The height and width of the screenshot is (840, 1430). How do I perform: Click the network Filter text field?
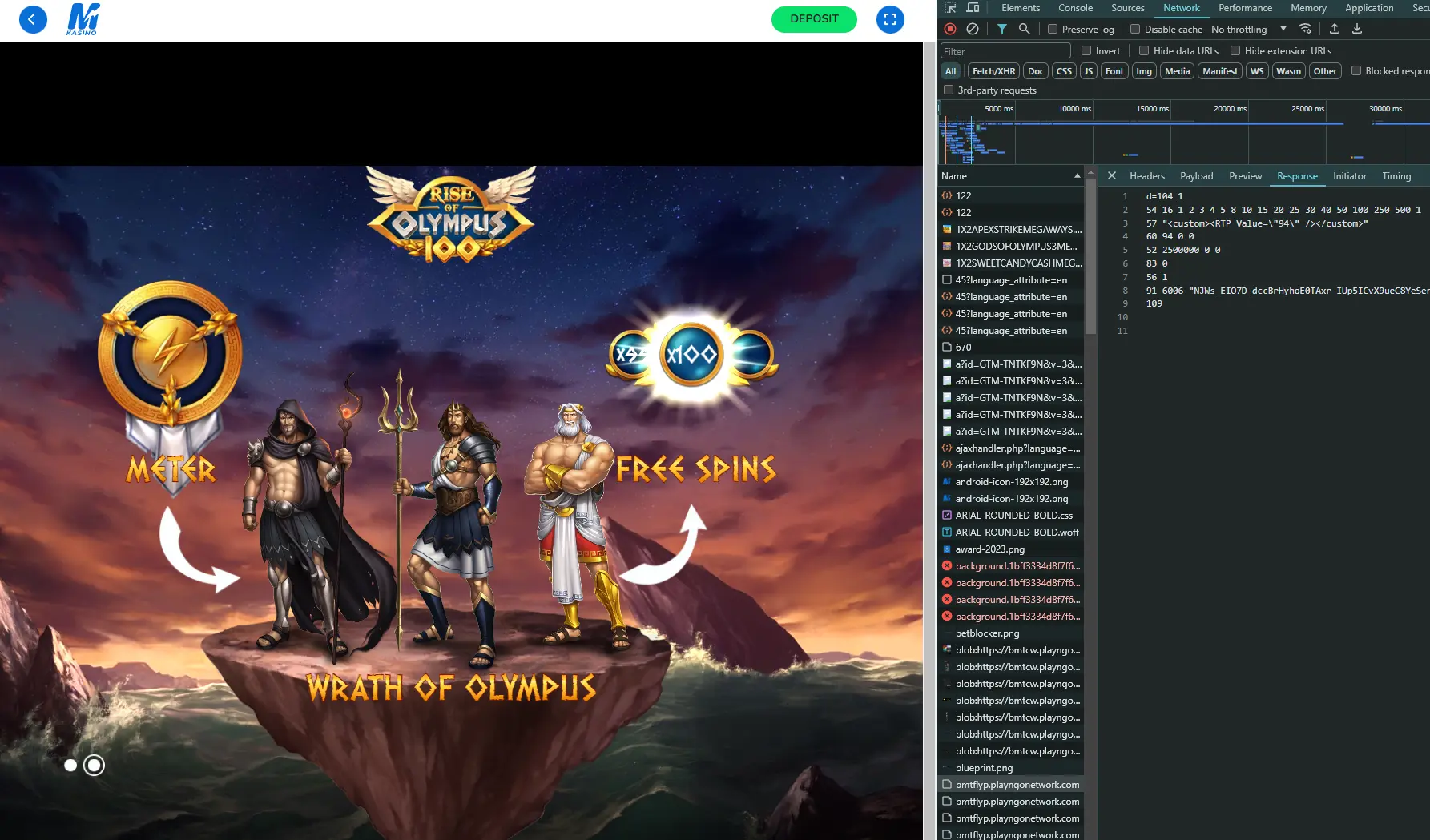tap(1005, 51)
